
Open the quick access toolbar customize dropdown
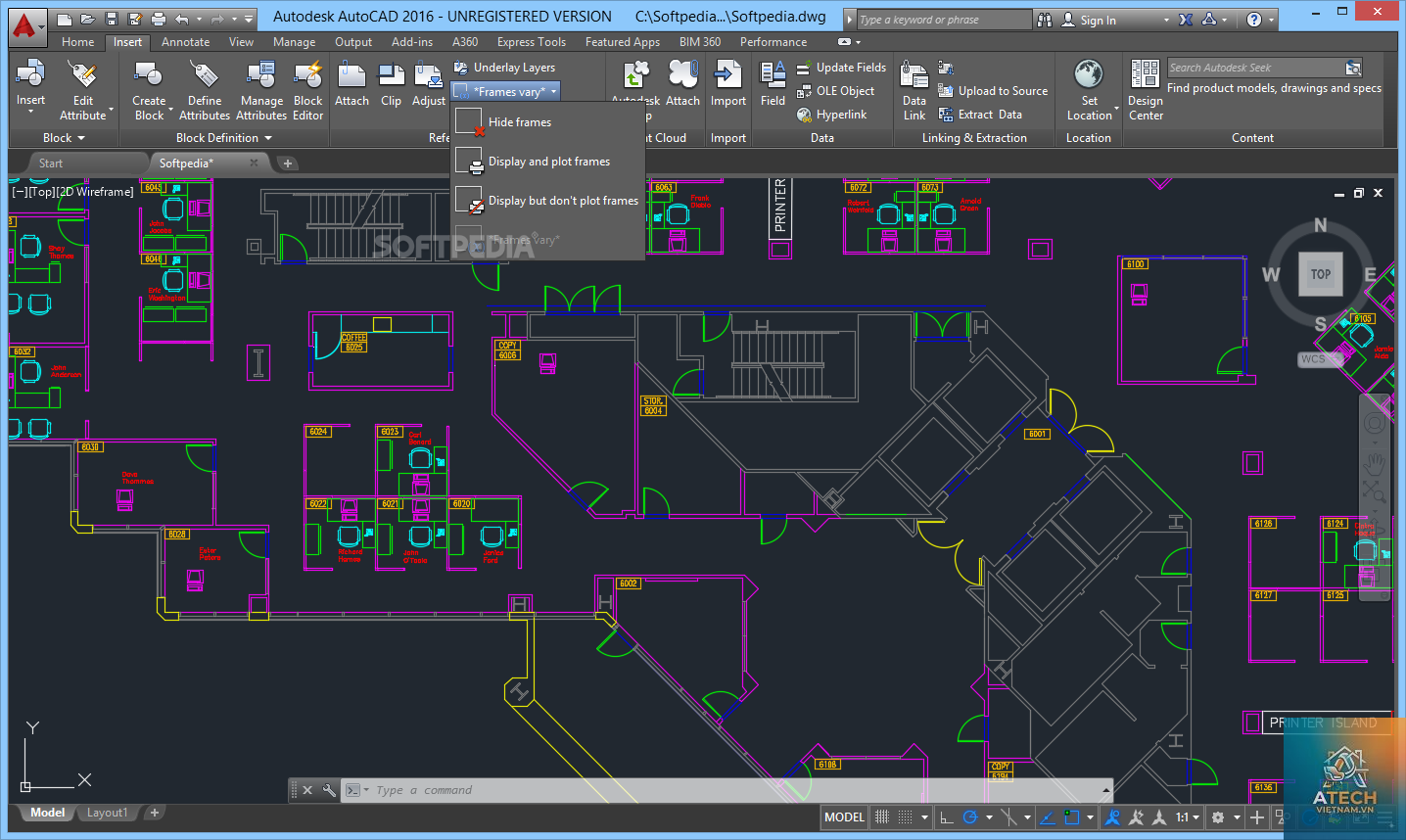(x=249, y=20)
